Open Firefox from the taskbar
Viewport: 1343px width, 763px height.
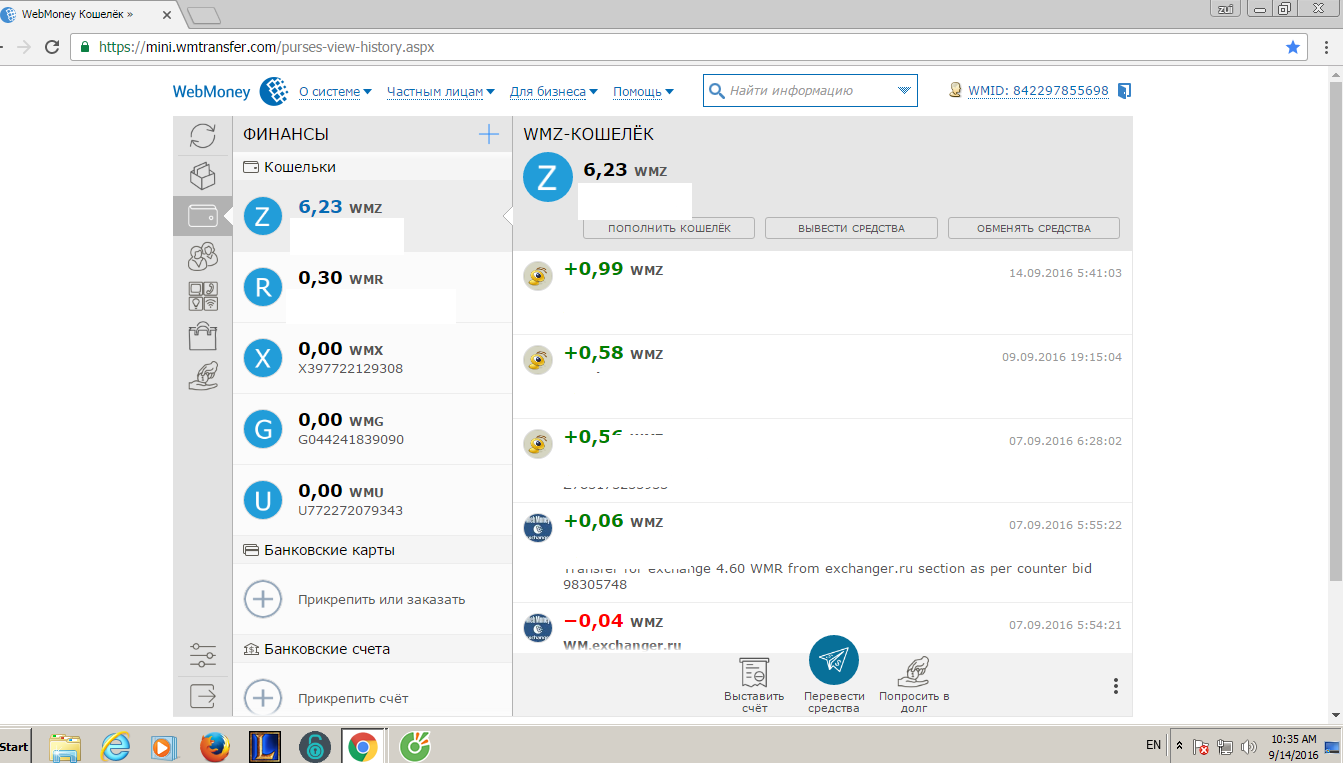(x=214, y=747)
